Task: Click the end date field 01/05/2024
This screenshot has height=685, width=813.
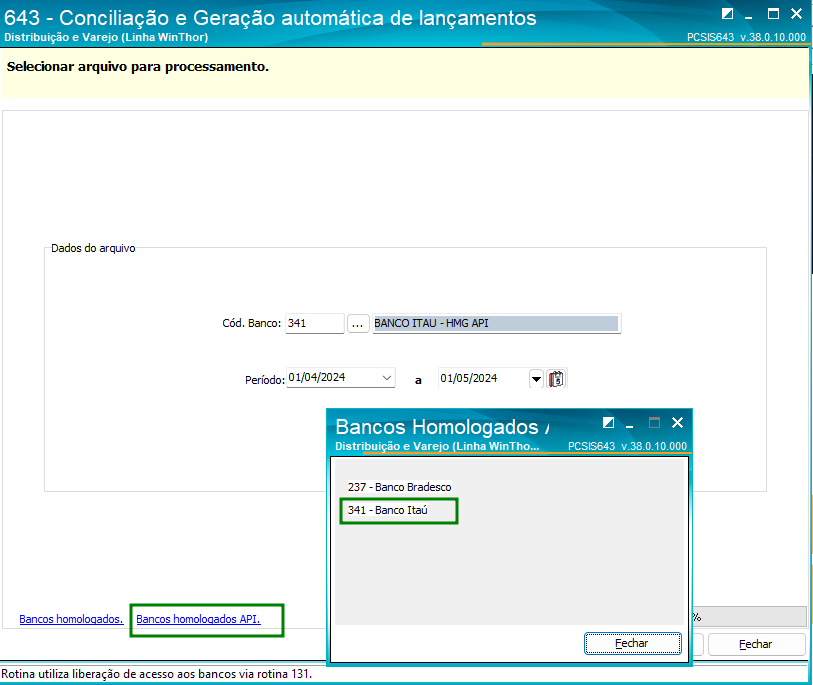Action: click(483, 379)
